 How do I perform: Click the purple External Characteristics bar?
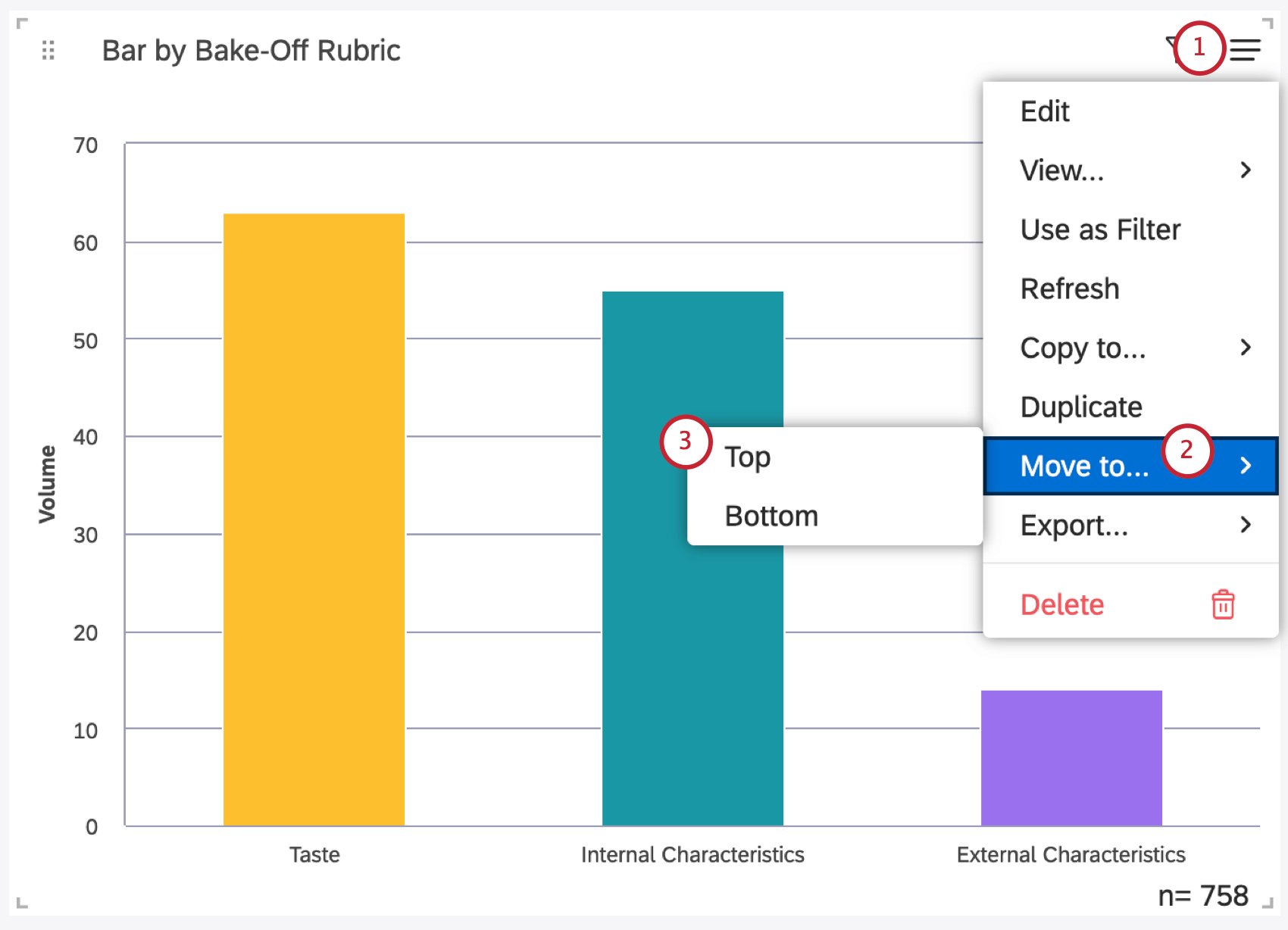tap(1071, 757)
